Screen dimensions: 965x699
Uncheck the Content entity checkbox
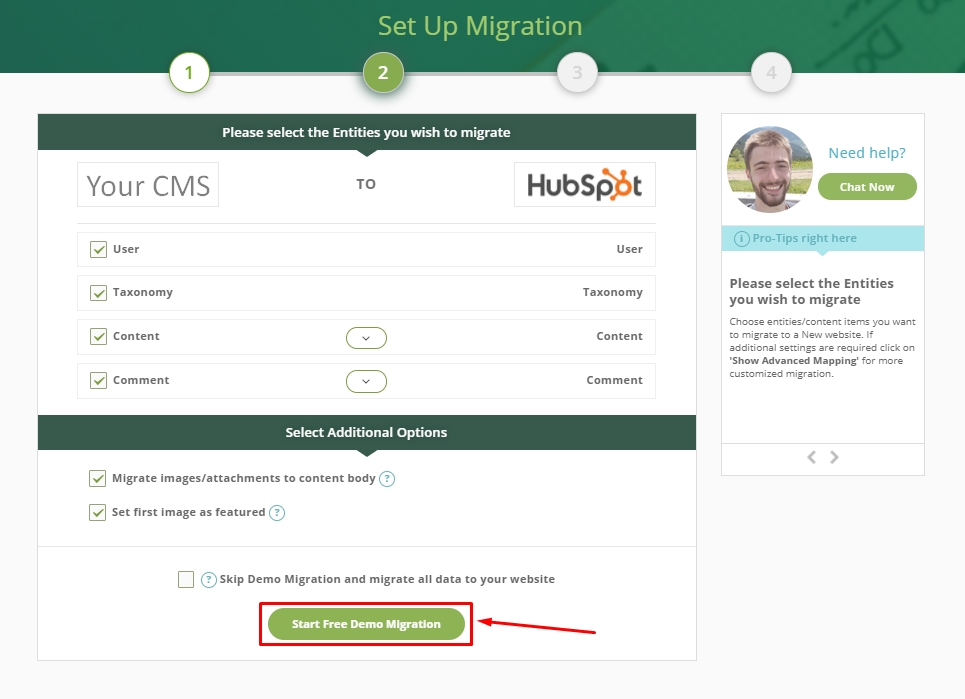click(98, 337)
